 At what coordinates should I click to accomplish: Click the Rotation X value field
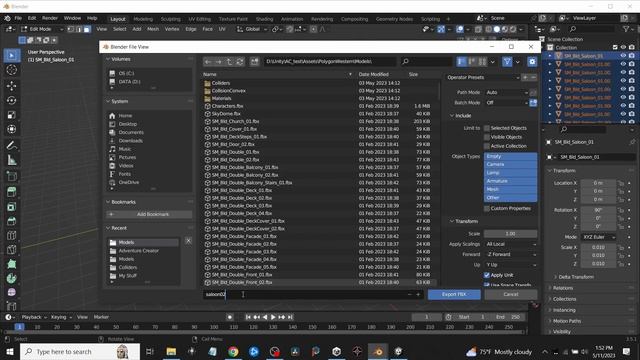[598, 210]
